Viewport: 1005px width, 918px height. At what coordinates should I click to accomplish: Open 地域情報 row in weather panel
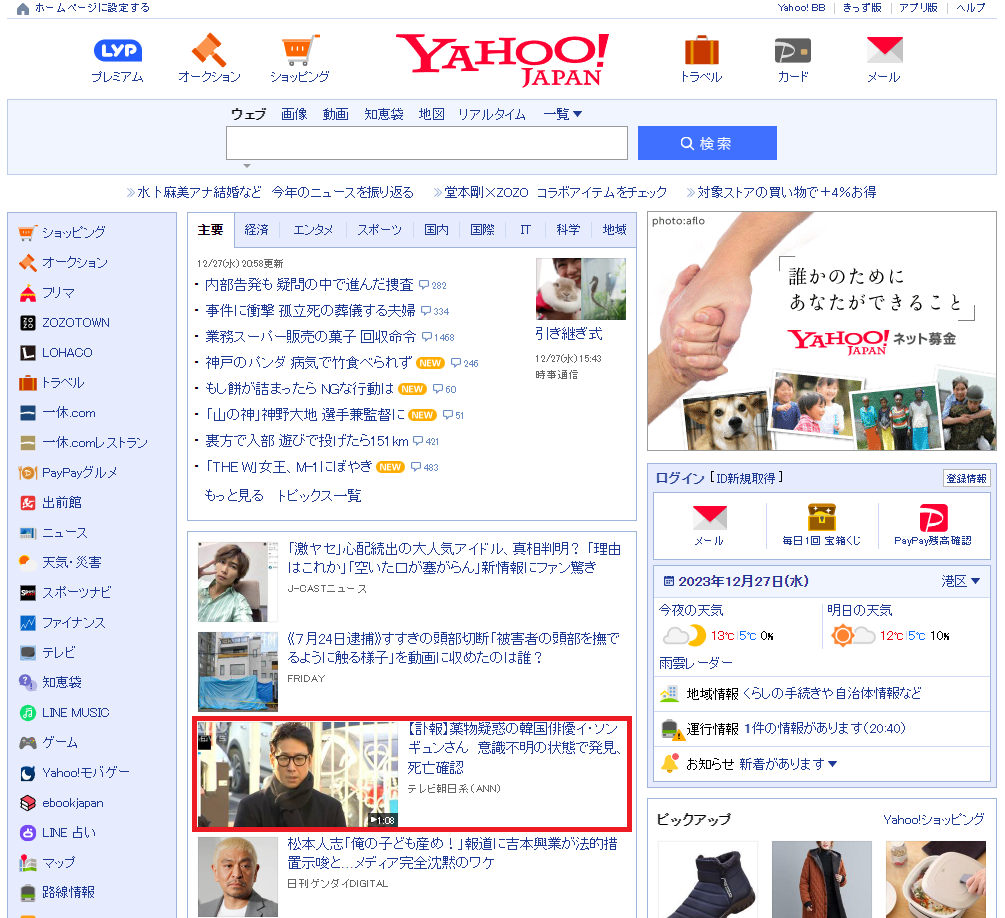pos(822,694)
